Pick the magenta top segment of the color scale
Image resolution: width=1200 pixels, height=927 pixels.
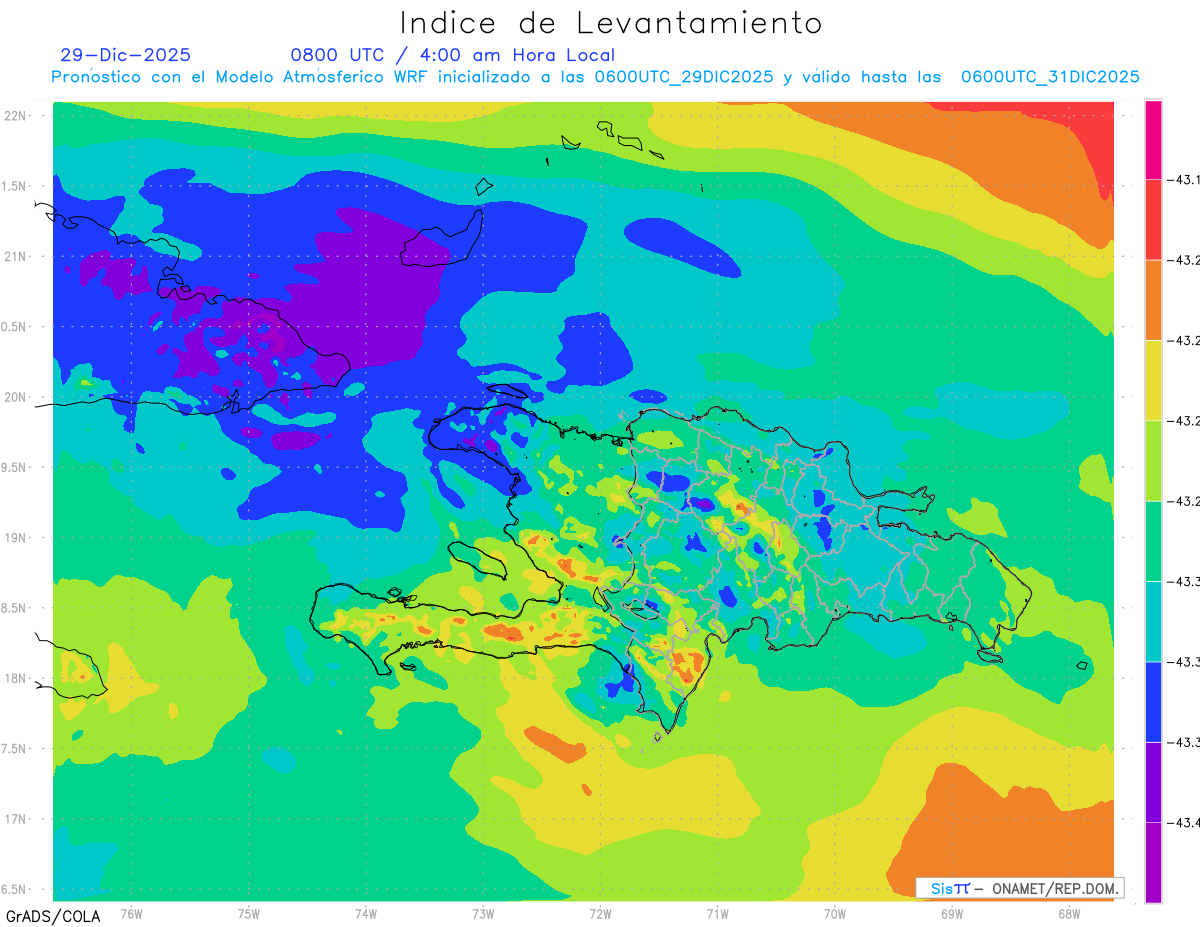1153,140
